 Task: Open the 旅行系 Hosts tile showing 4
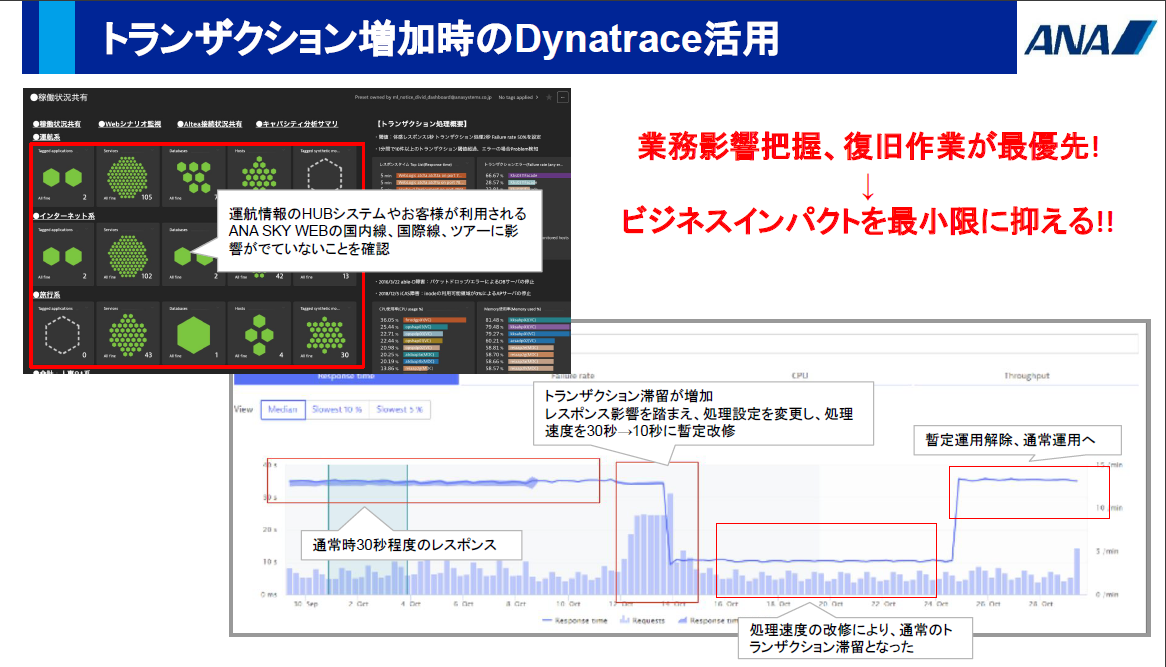click(x=259, y=332)
